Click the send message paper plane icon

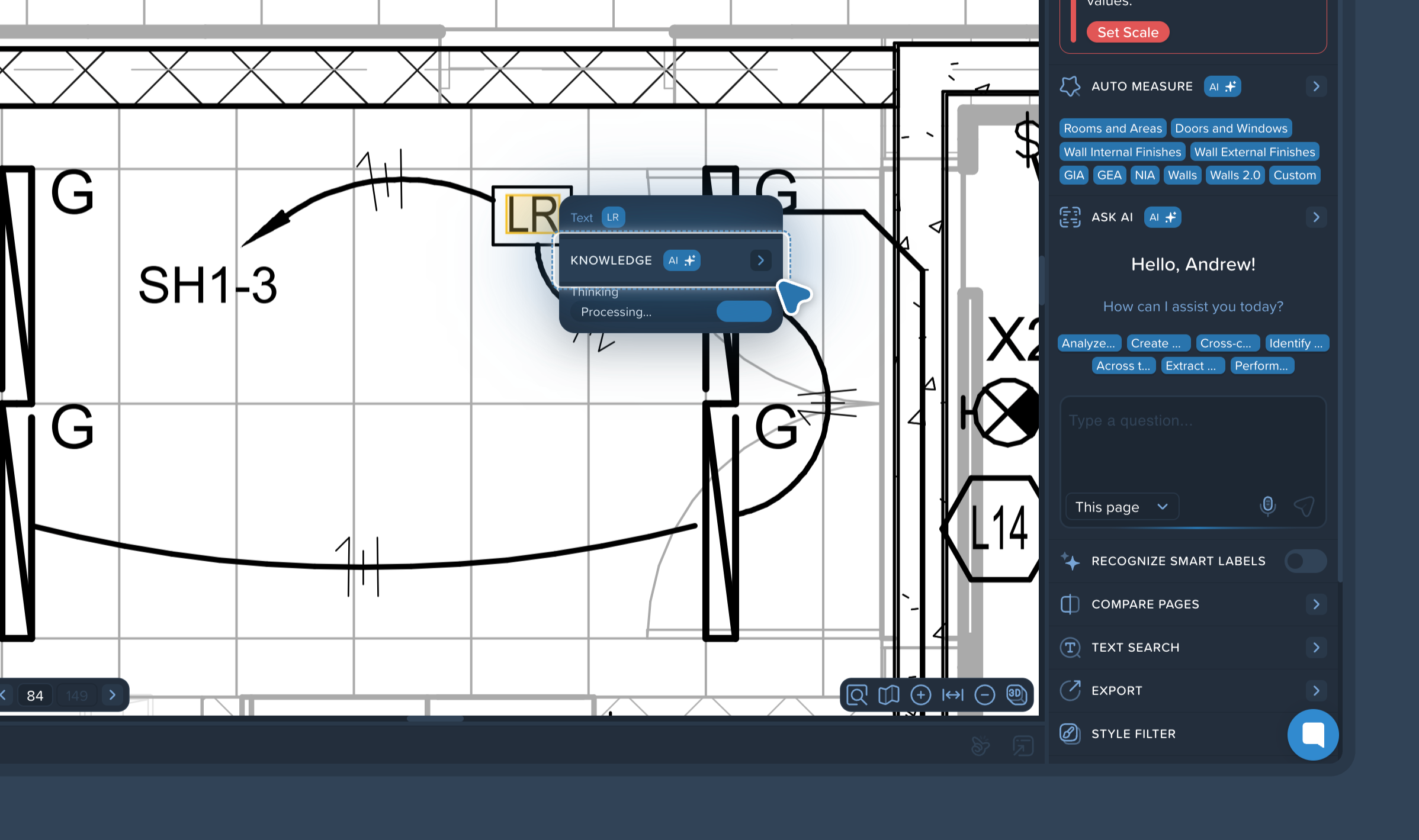pyautogui.click(x=1304, y=506)
